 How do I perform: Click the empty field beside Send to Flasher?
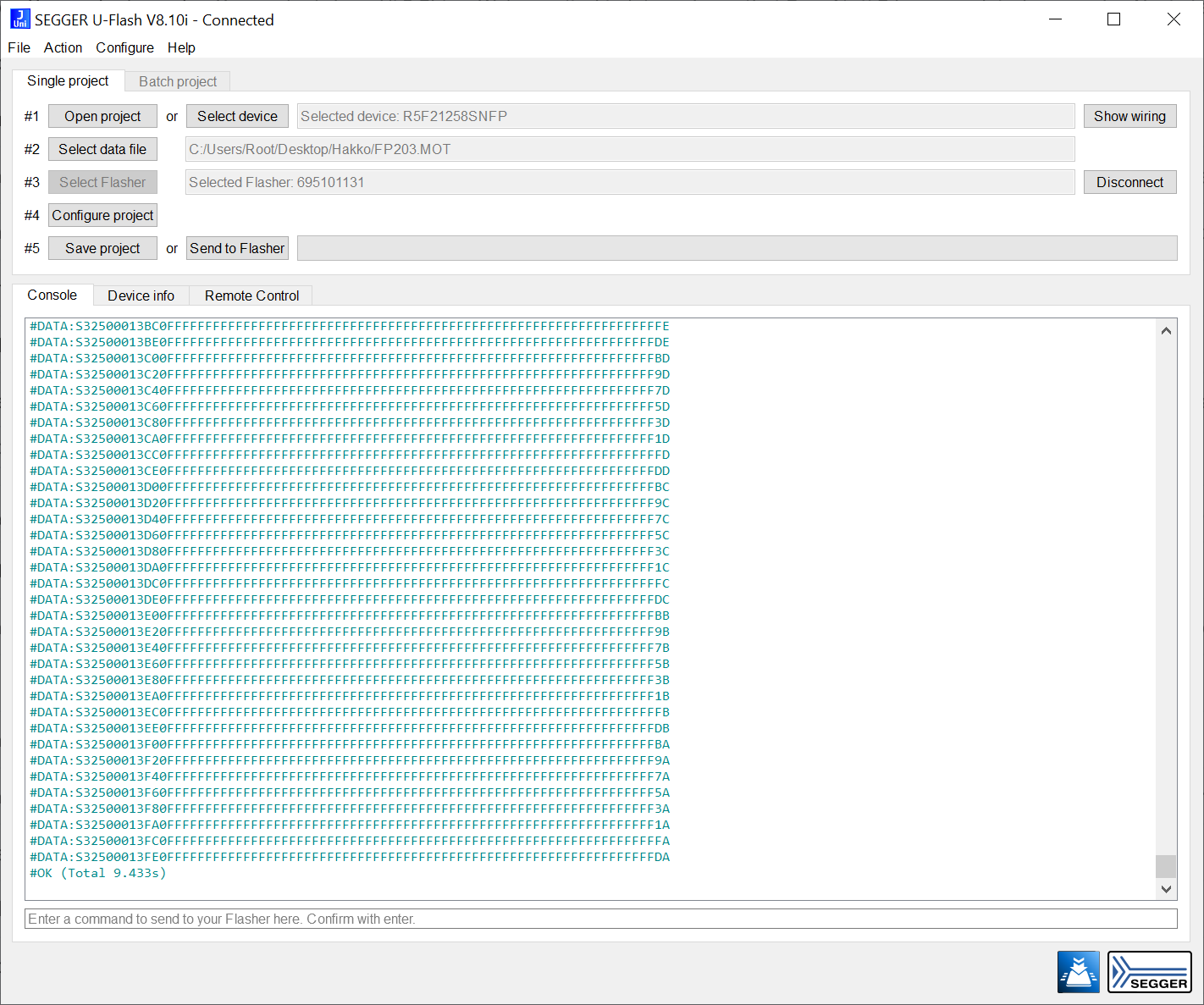click(737, 248)
